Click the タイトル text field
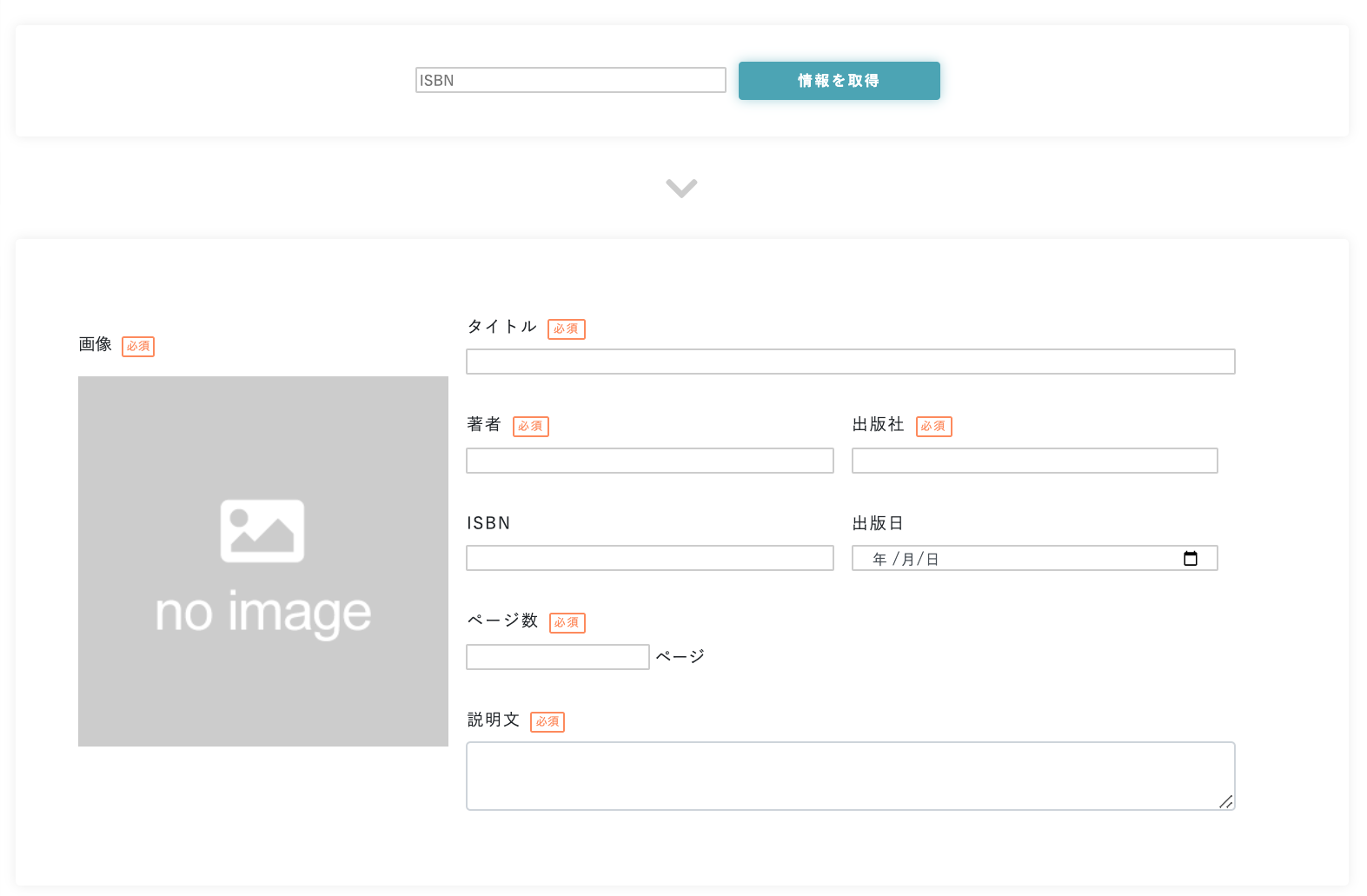This screenshot has height=896, width=1367. (x=850, y=362)
